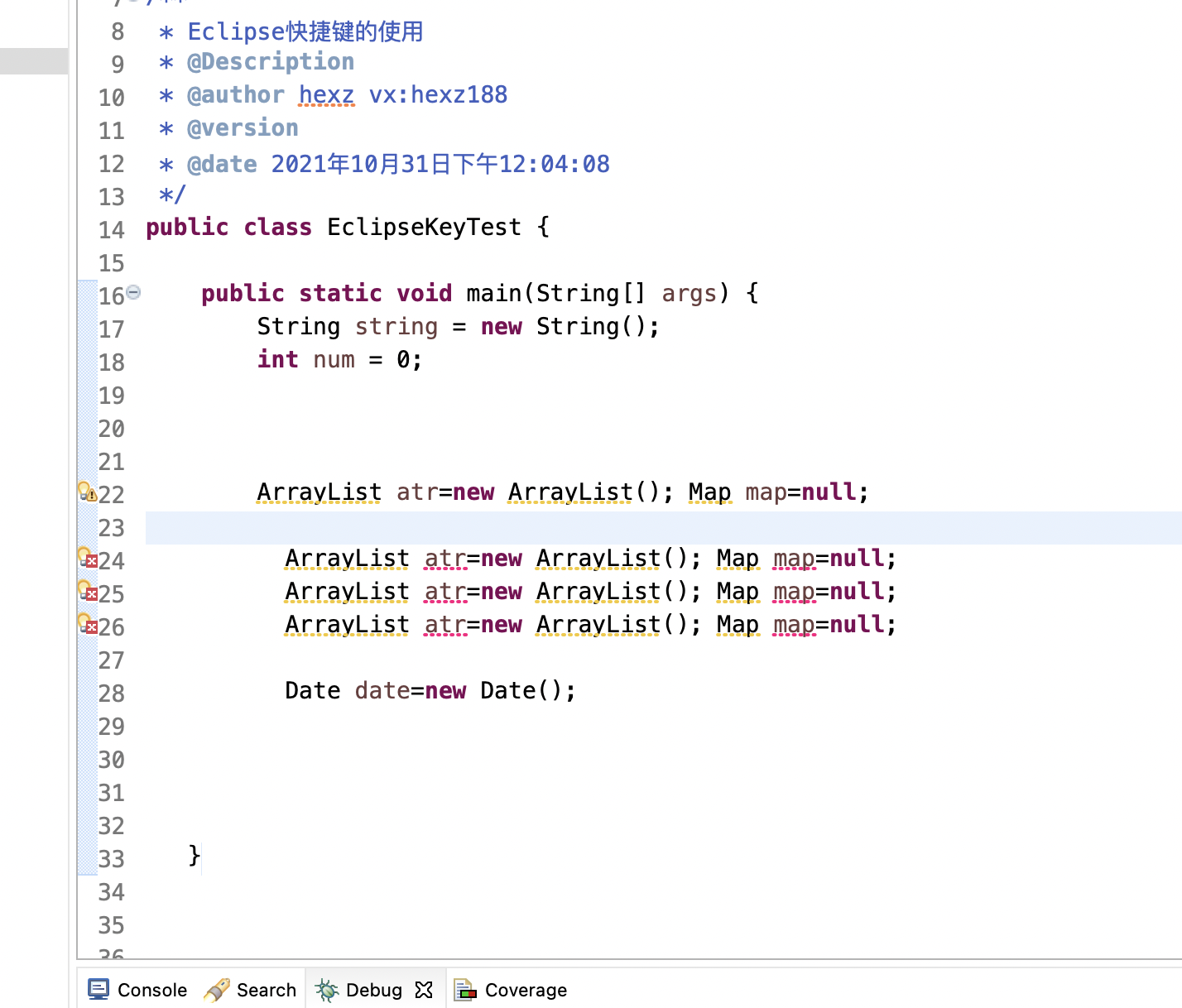Click the closing brace on line 33
The width and height of the screenshot is (1182, 1008).
click(x=195, y=855)
